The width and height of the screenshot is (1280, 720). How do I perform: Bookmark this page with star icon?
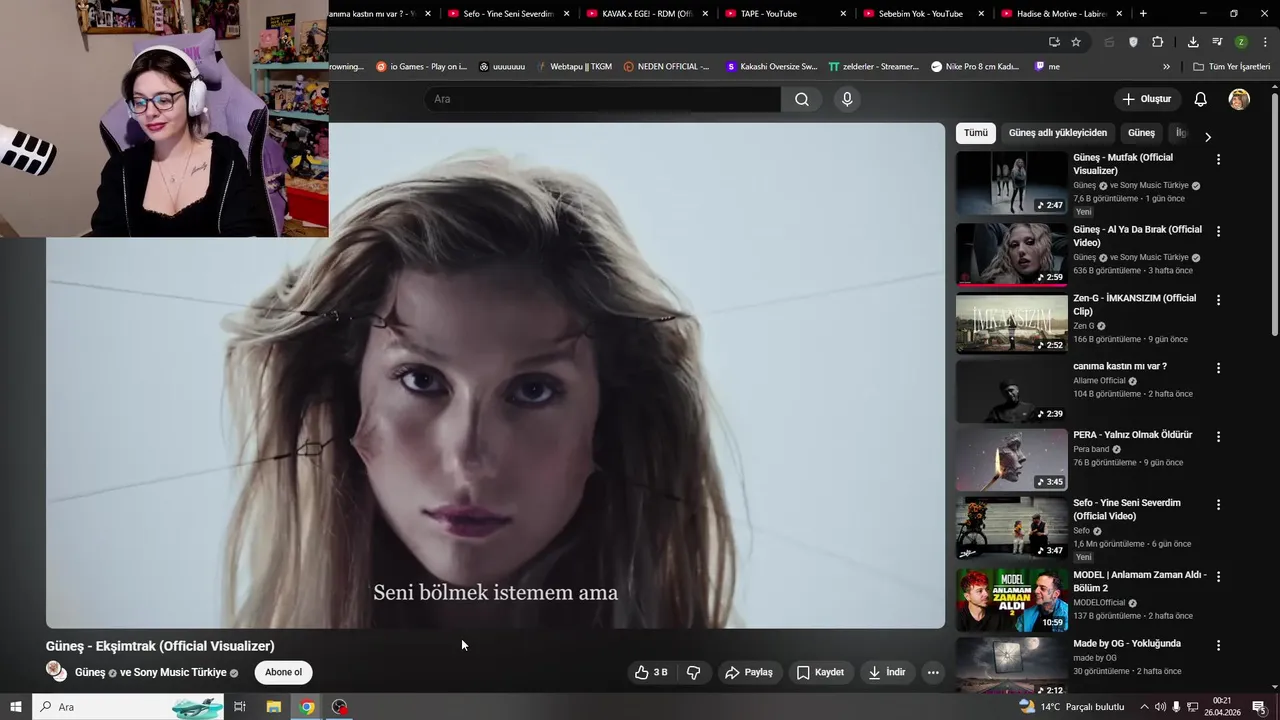coord(1076,42)
